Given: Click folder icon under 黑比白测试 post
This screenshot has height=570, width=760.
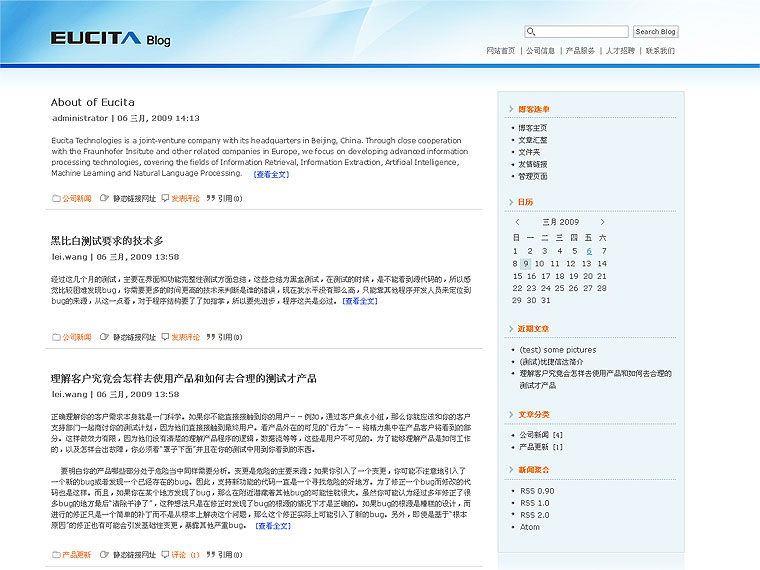Looking at the screenshot, I should pos(56,337).
